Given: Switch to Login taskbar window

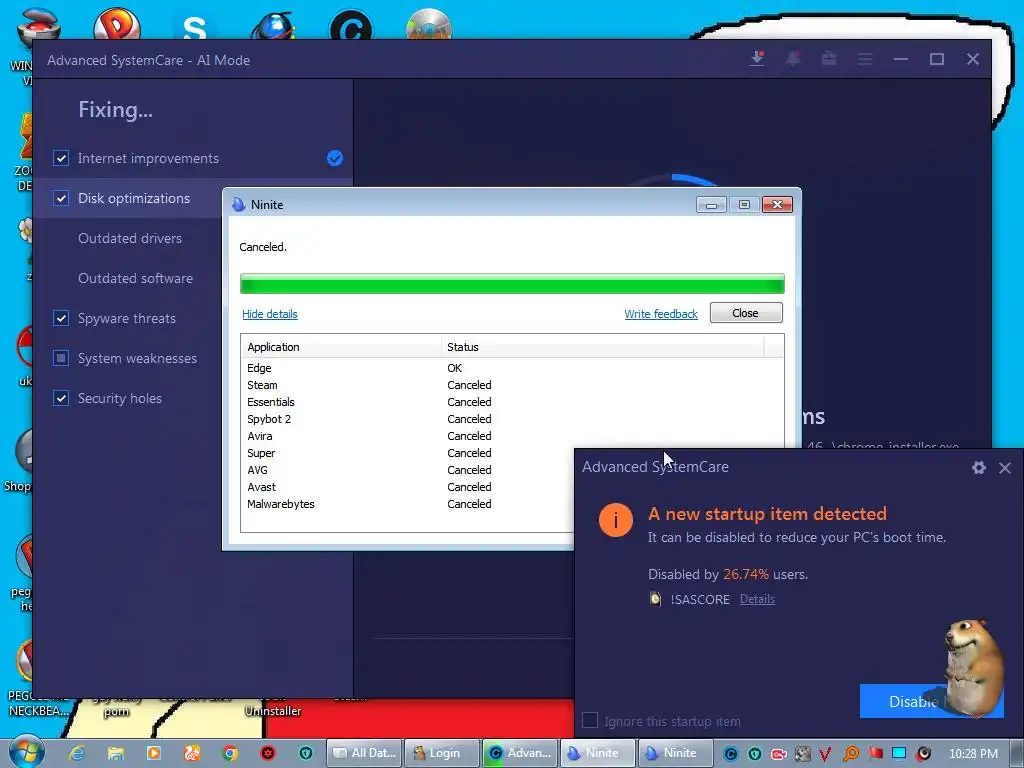Looking at the screenshot, I should [442, 753].
